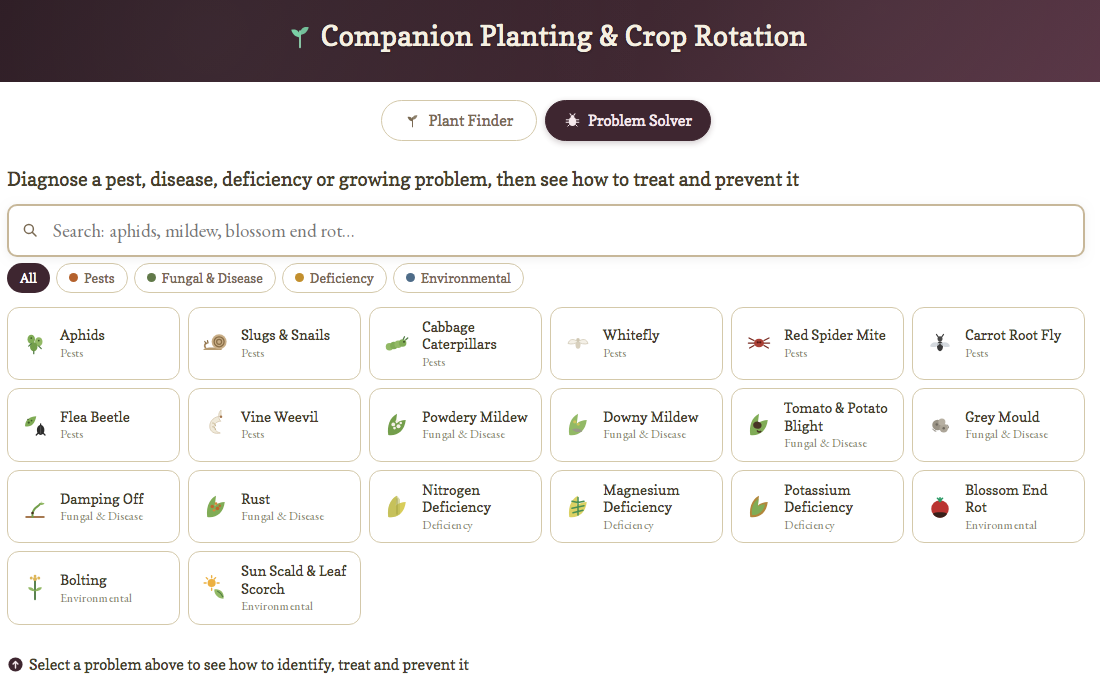Select the Problem Solver tab
The image size is (1100, 696).
[628, 121]
